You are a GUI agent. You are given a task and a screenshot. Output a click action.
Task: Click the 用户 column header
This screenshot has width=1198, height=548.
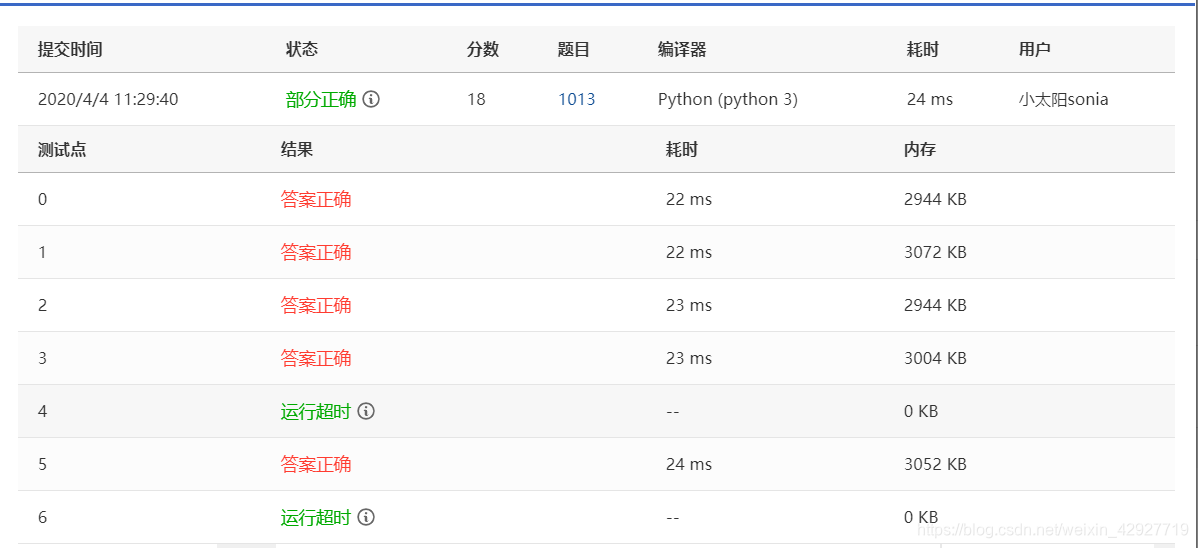tap(1034, 50)
